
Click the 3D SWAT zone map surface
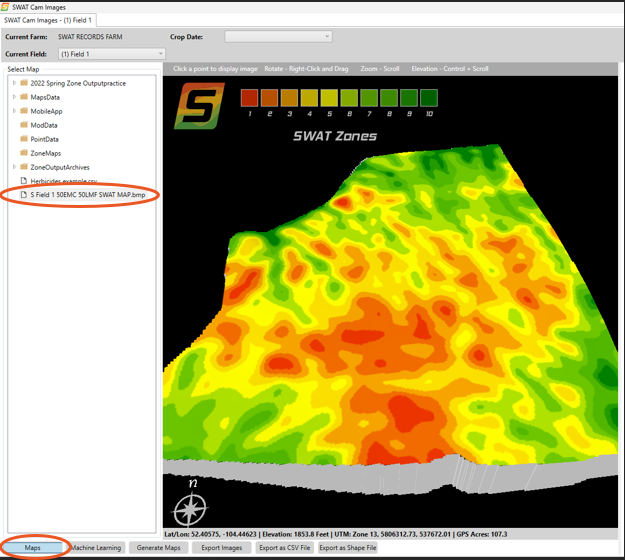pos(391,319)
